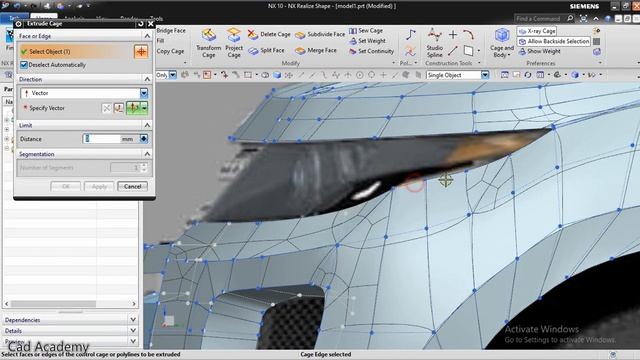Toggle Deselect Automatically checkbox
The image size is (640, 360).
coord(24,65)
